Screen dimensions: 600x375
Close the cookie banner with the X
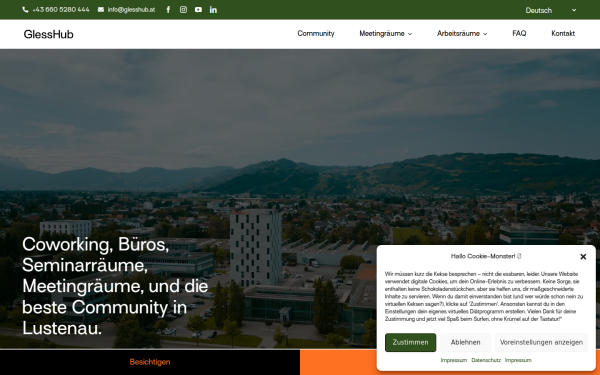click(583, 257)
